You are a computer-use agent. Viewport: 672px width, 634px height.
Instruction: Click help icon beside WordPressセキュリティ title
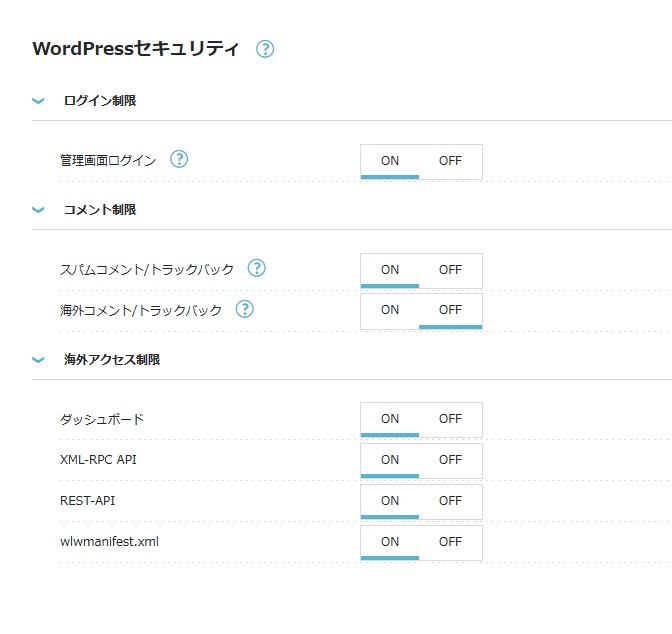tap(265, 48)
